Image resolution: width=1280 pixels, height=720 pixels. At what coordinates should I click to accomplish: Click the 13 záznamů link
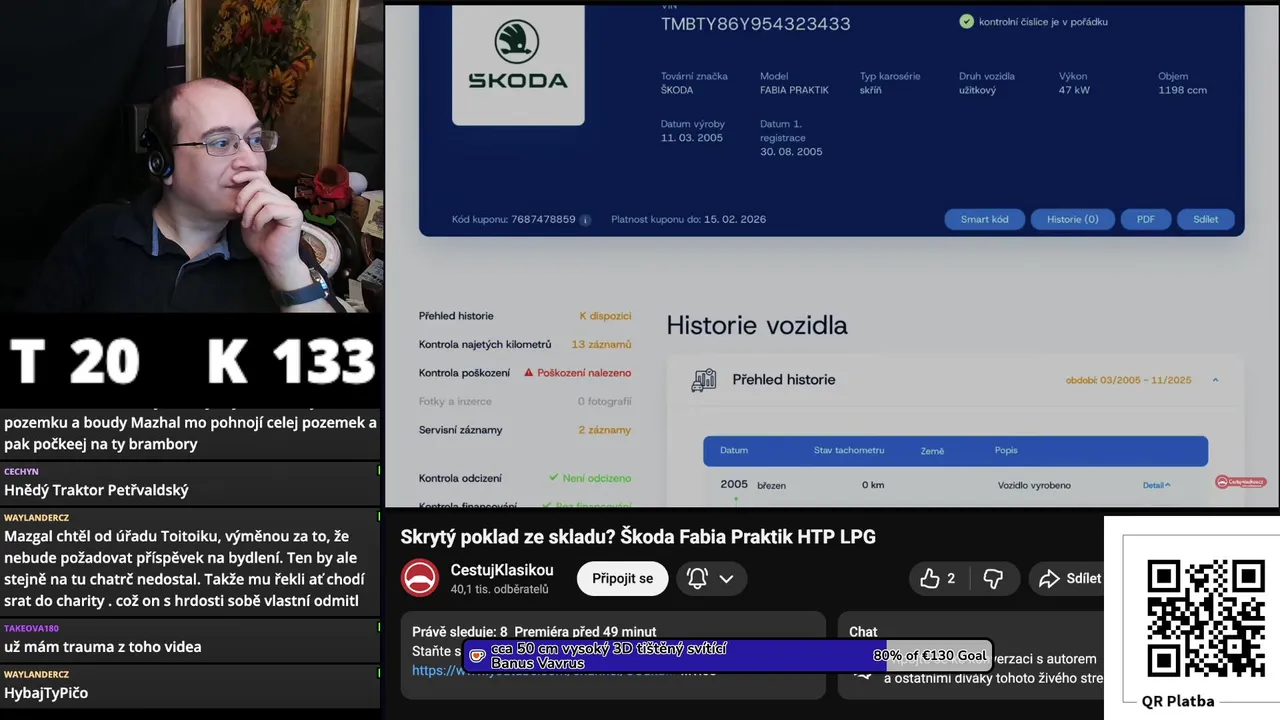[x=601, y=344]
